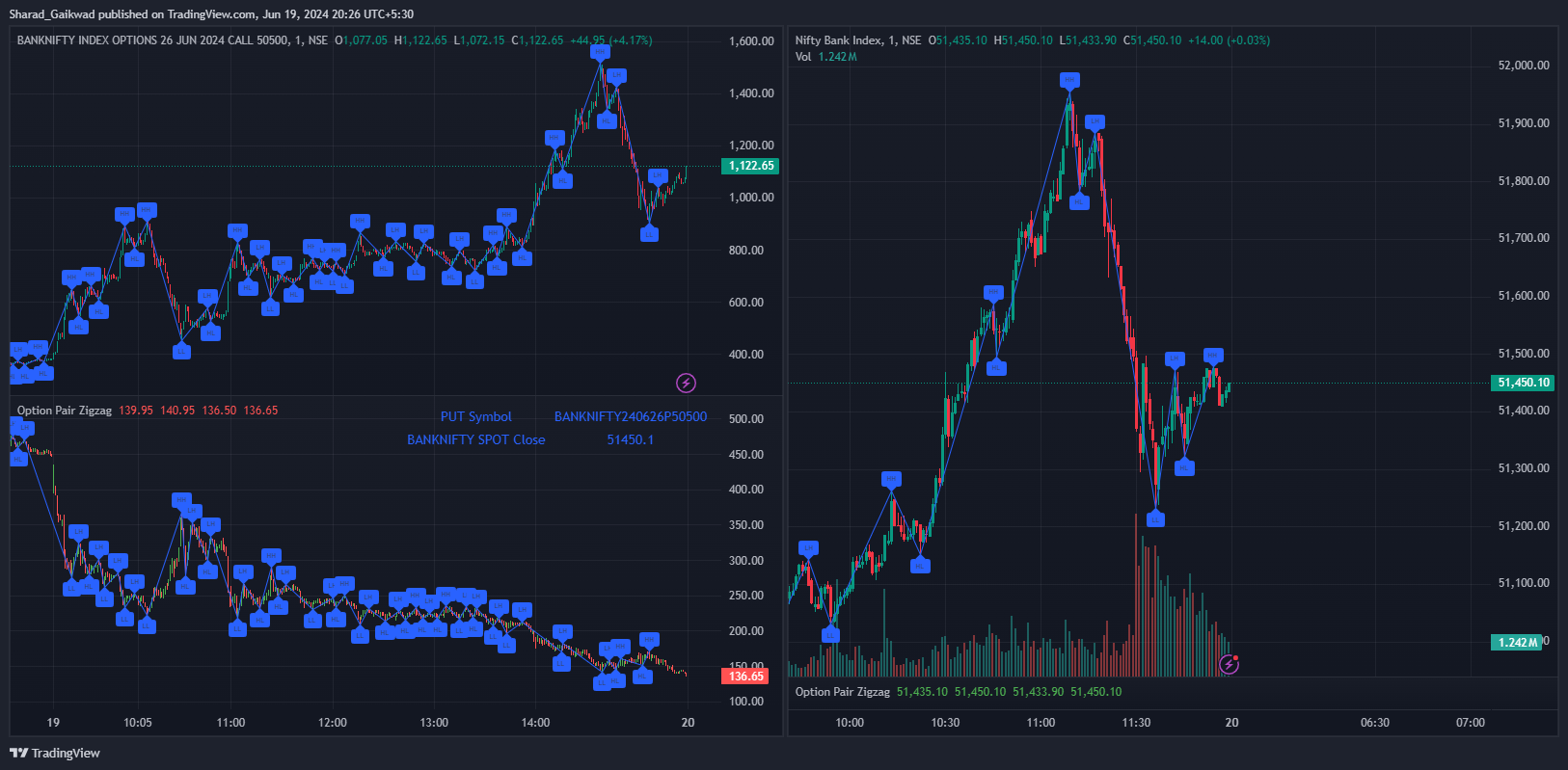Click the 10:05 time axis label
This screenshot has width=1568, height=770.
[x=138, y=723]
